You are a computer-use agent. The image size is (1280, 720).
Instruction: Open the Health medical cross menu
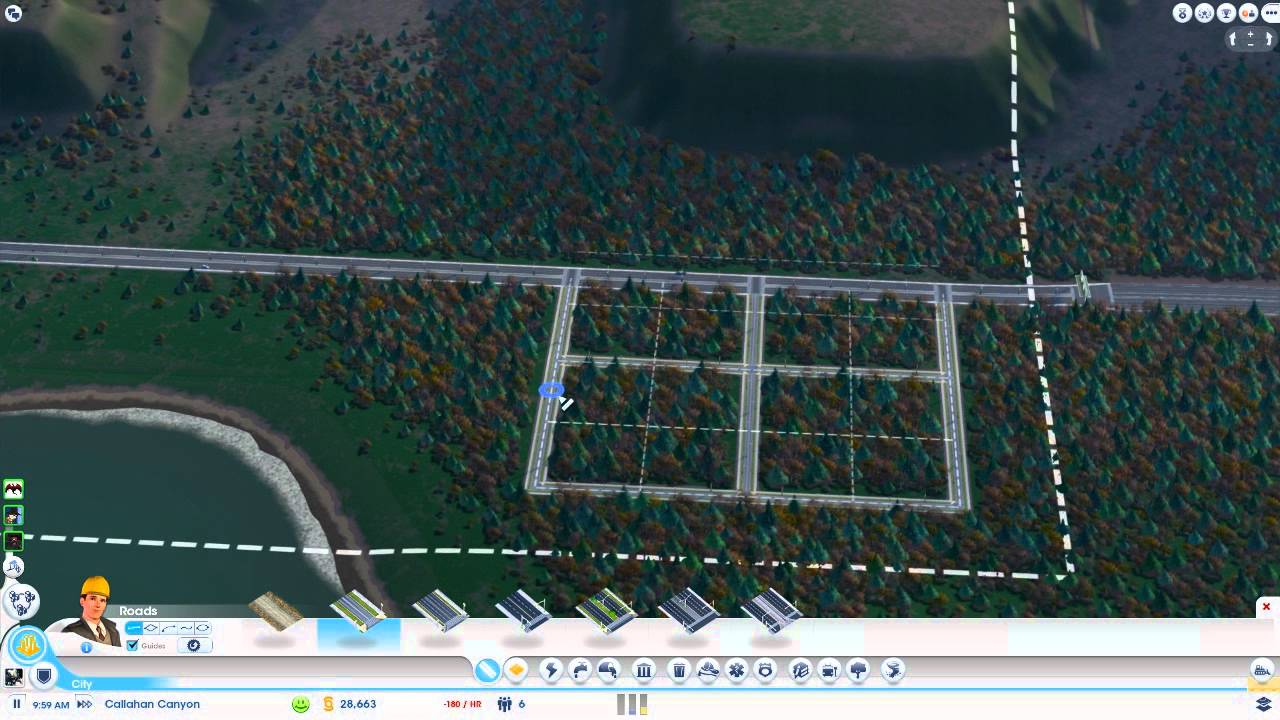(x=737, y=670)
